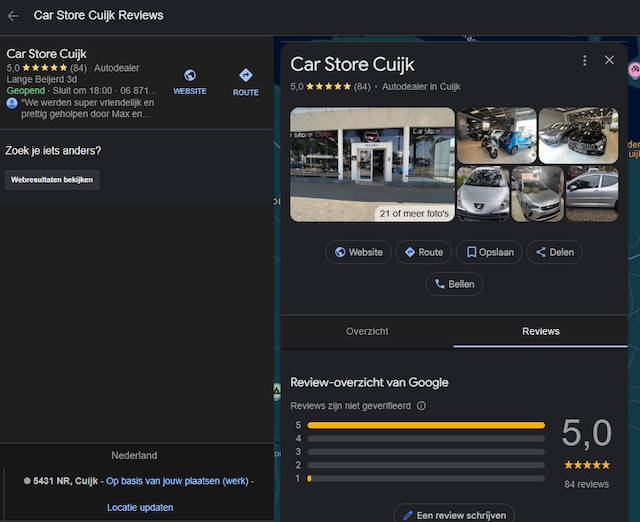This screenshot has height=522, width=640.
Task: Click the 'Nederland' footer text
Action: tap(134, 455)
